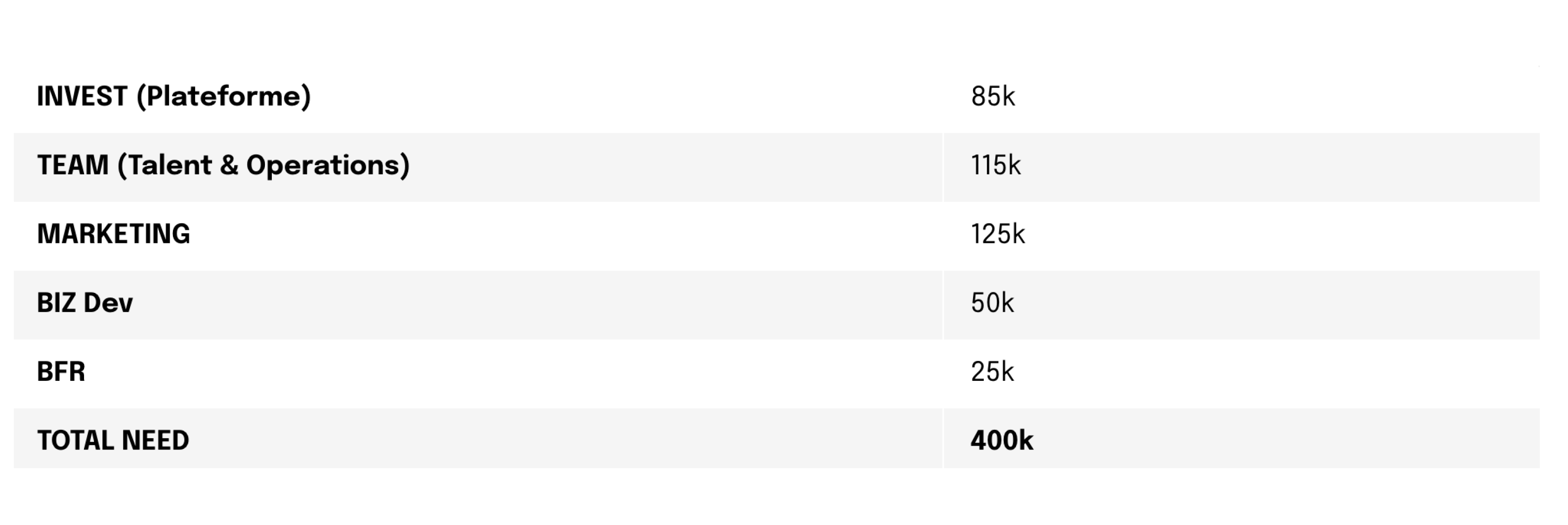Click the word TEAM
Viewport: 1568px width, 525px height.
pos(73,165)
